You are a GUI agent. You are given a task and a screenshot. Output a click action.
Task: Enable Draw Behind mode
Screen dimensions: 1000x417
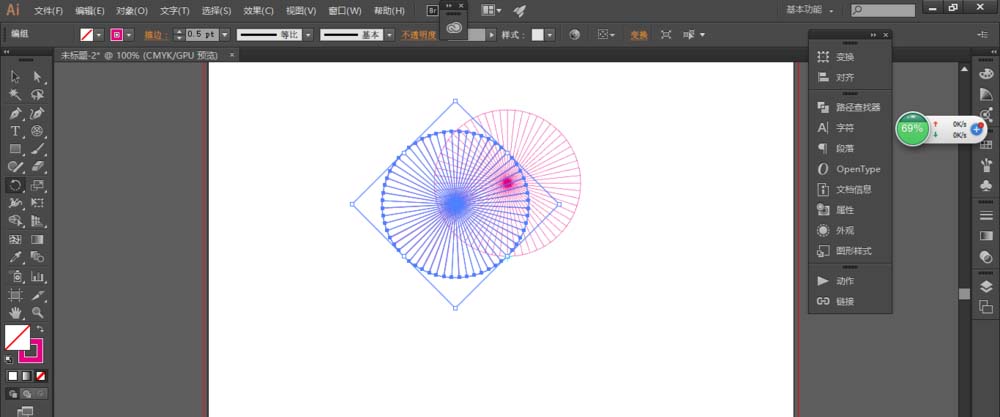[27, 394]
